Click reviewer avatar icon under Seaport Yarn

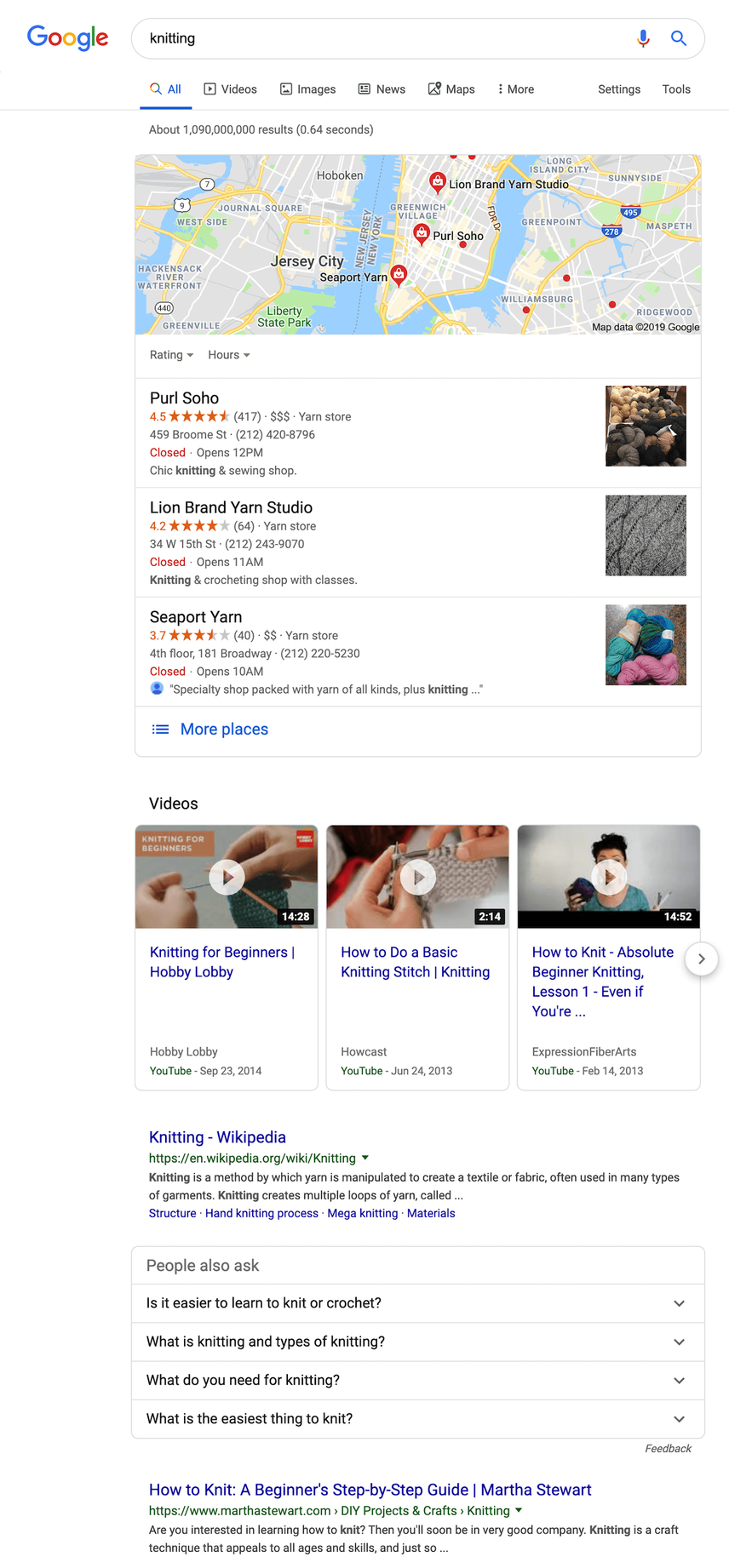point(157,689)
